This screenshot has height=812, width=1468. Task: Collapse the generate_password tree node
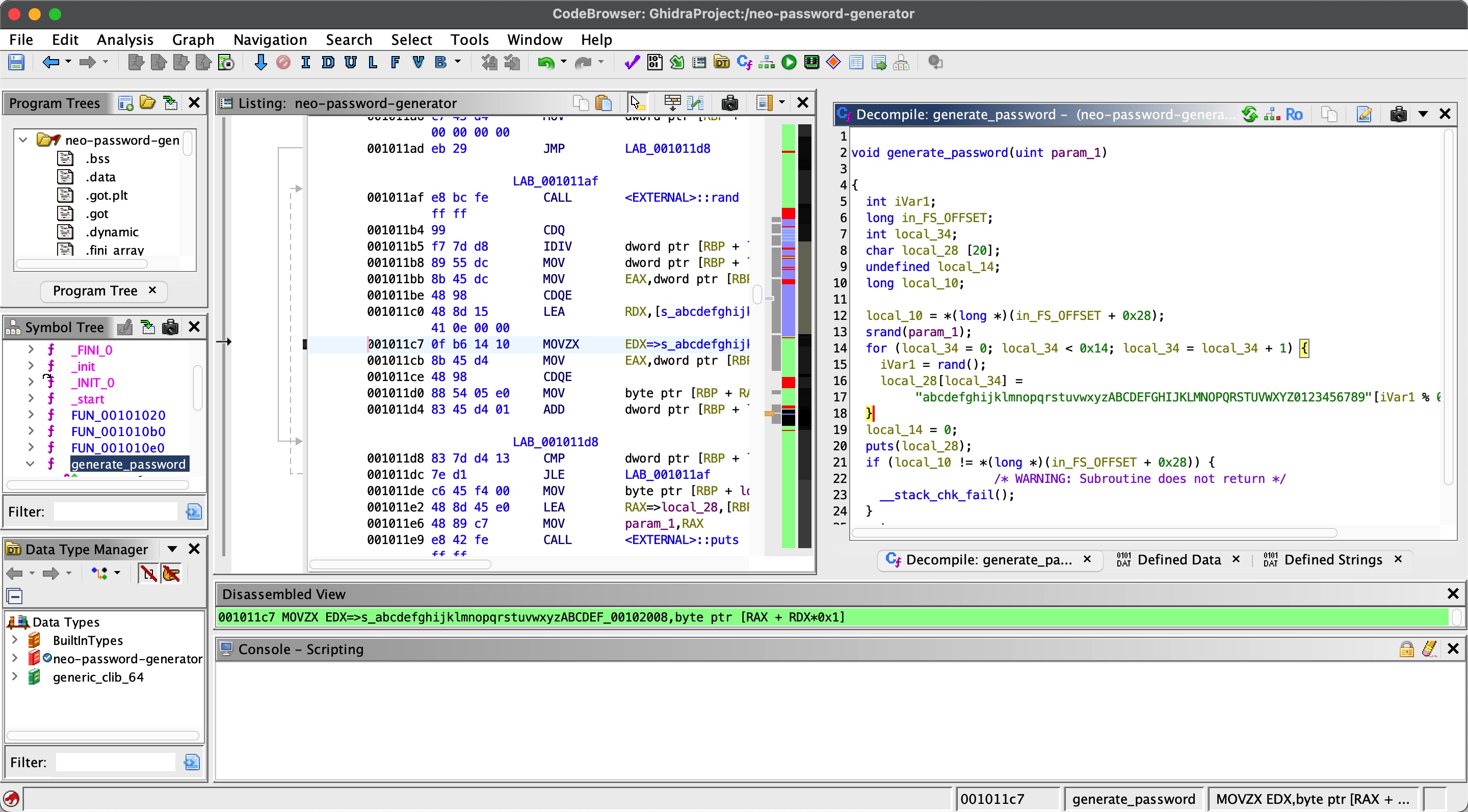(x=31, y=464)
